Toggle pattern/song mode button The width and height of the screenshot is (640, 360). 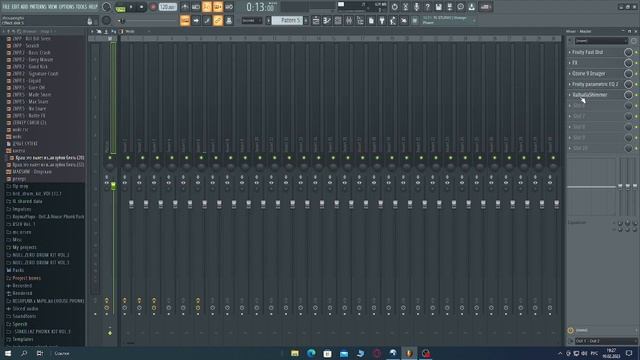[120, 7]
